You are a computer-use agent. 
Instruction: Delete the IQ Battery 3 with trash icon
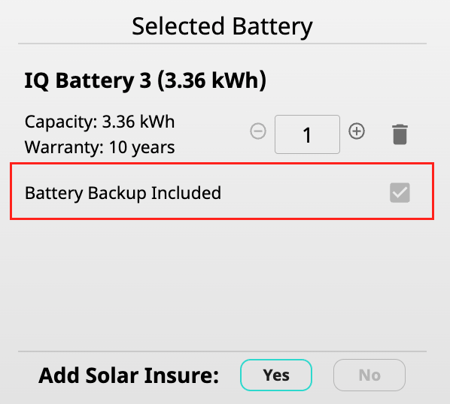400,134
